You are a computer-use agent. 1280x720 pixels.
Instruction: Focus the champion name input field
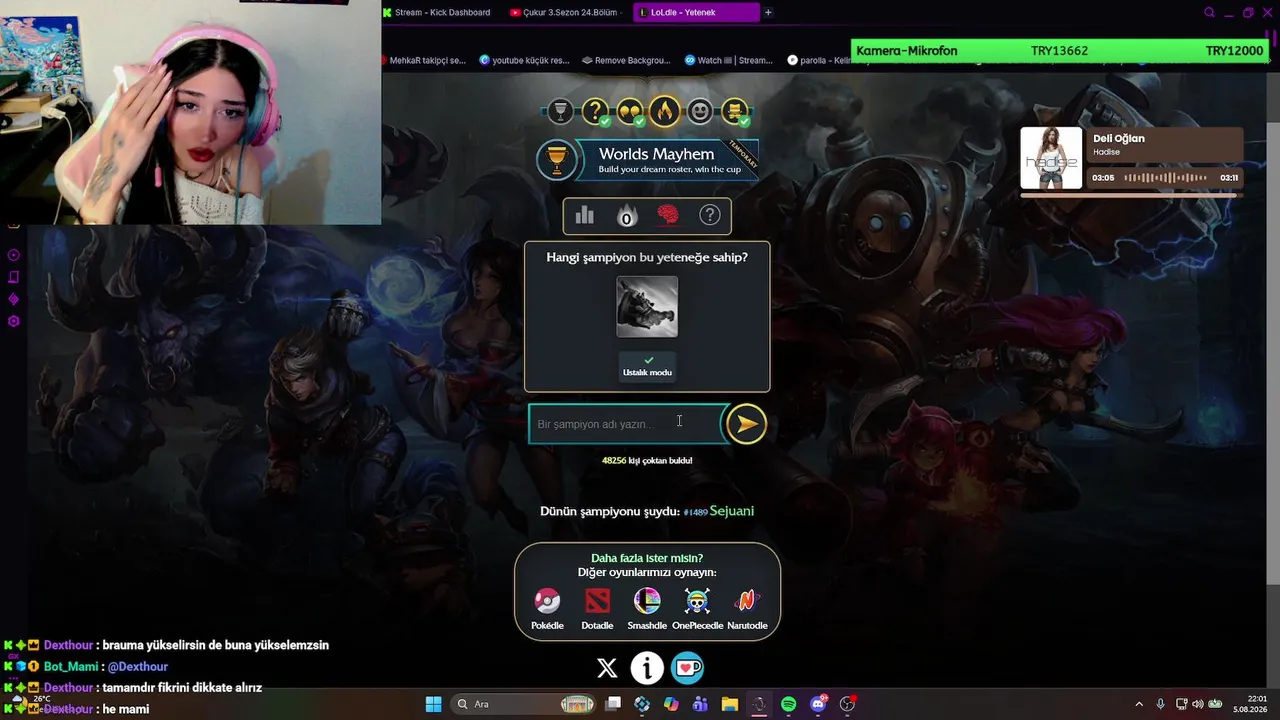point(627,424)
